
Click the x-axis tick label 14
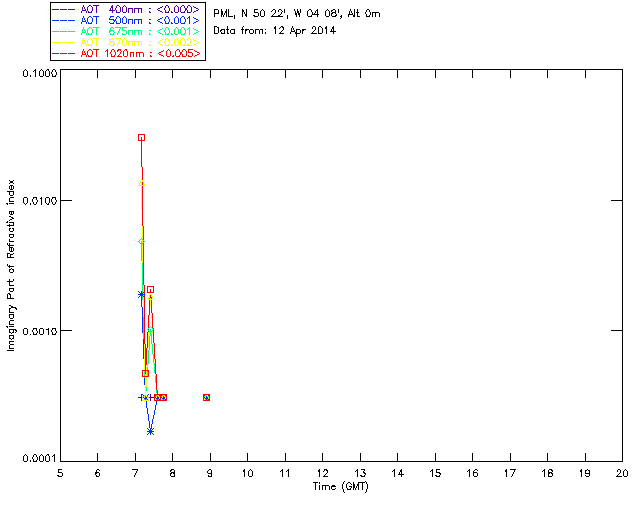[x=398, y=473]
